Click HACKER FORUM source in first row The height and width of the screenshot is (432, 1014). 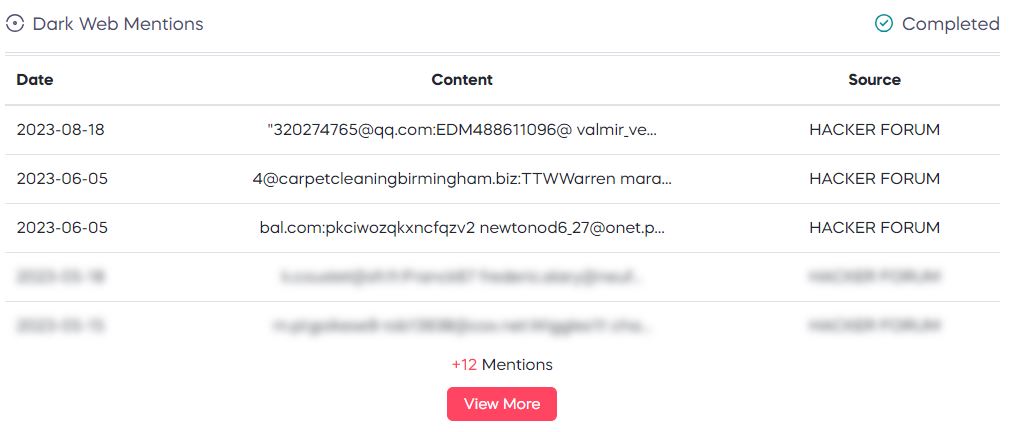click(874, 130)
